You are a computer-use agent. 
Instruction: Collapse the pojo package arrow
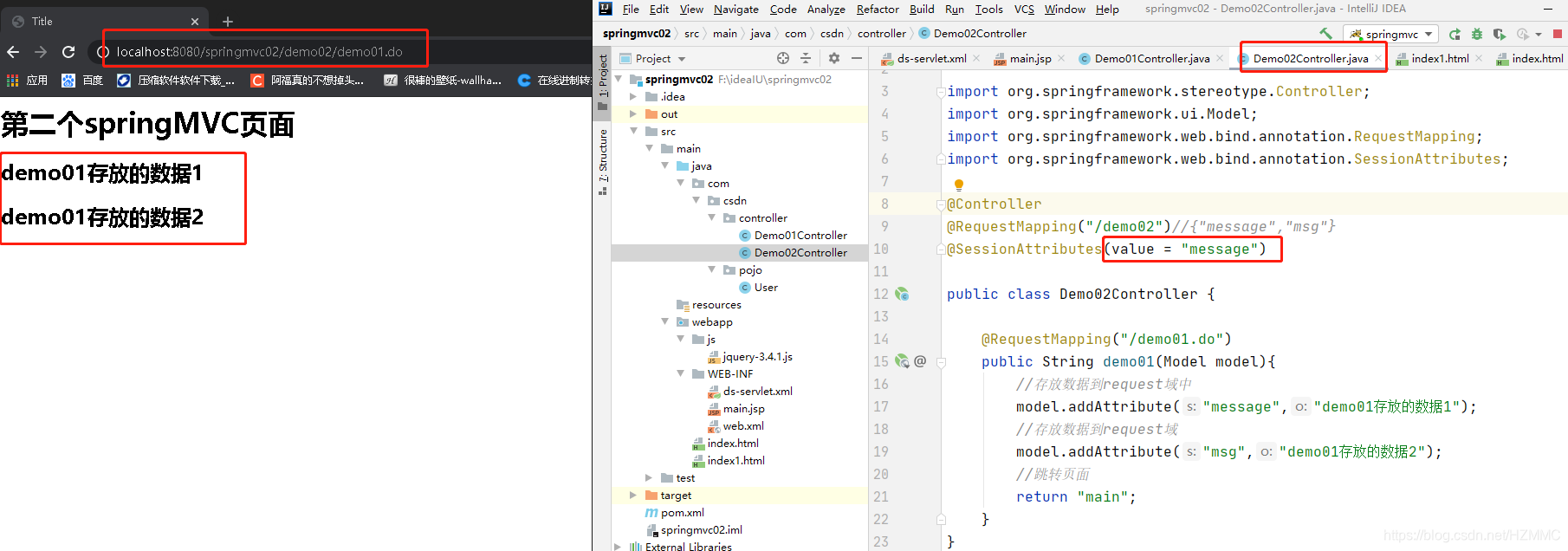(x=711, y=269)
